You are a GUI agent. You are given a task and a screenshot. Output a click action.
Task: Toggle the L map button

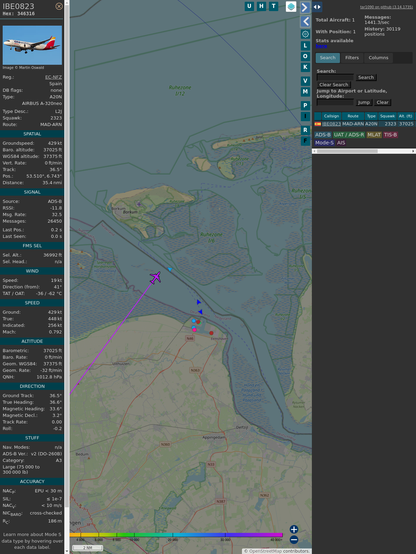coord(305,46)
